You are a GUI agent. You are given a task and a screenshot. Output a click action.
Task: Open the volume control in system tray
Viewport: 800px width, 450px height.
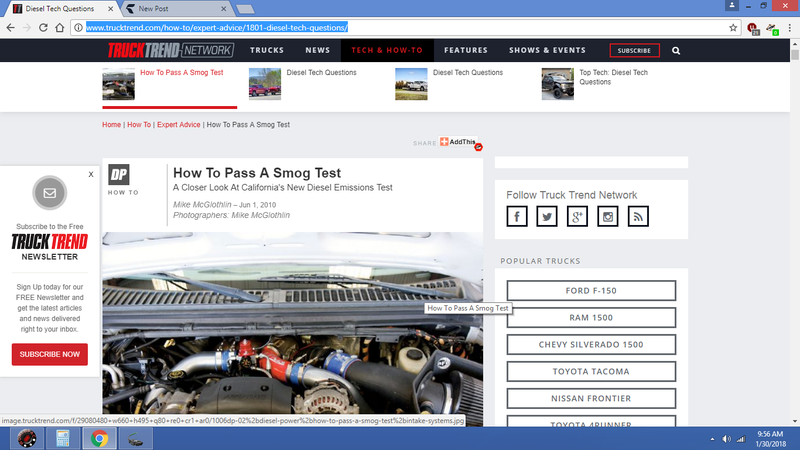tap(726, 439)
